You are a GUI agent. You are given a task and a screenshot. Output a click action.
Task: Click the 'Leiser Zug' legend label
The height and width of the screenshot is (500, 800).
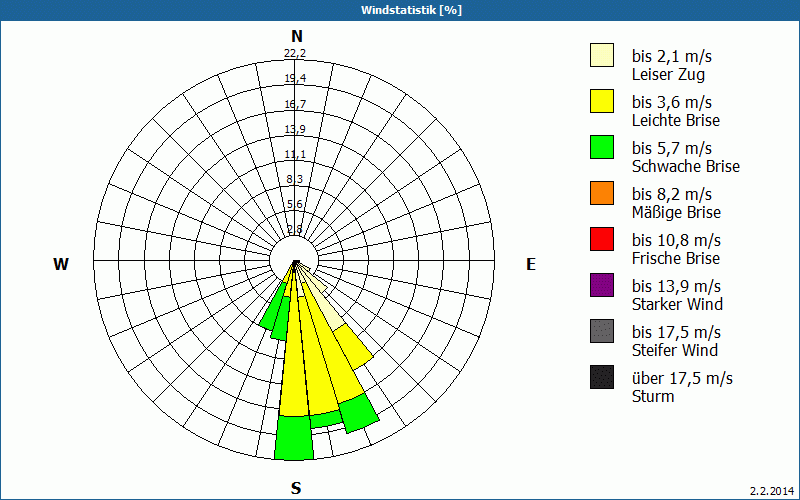click(668, 74)
